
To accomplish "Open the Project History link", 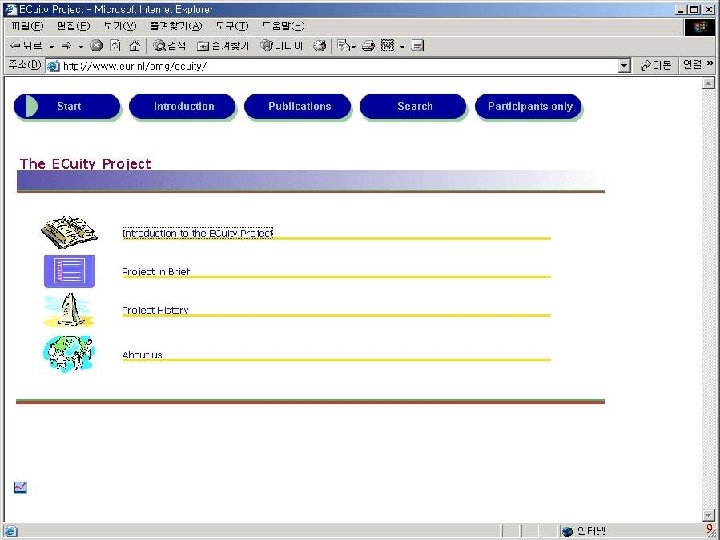I will coord(155,310).
